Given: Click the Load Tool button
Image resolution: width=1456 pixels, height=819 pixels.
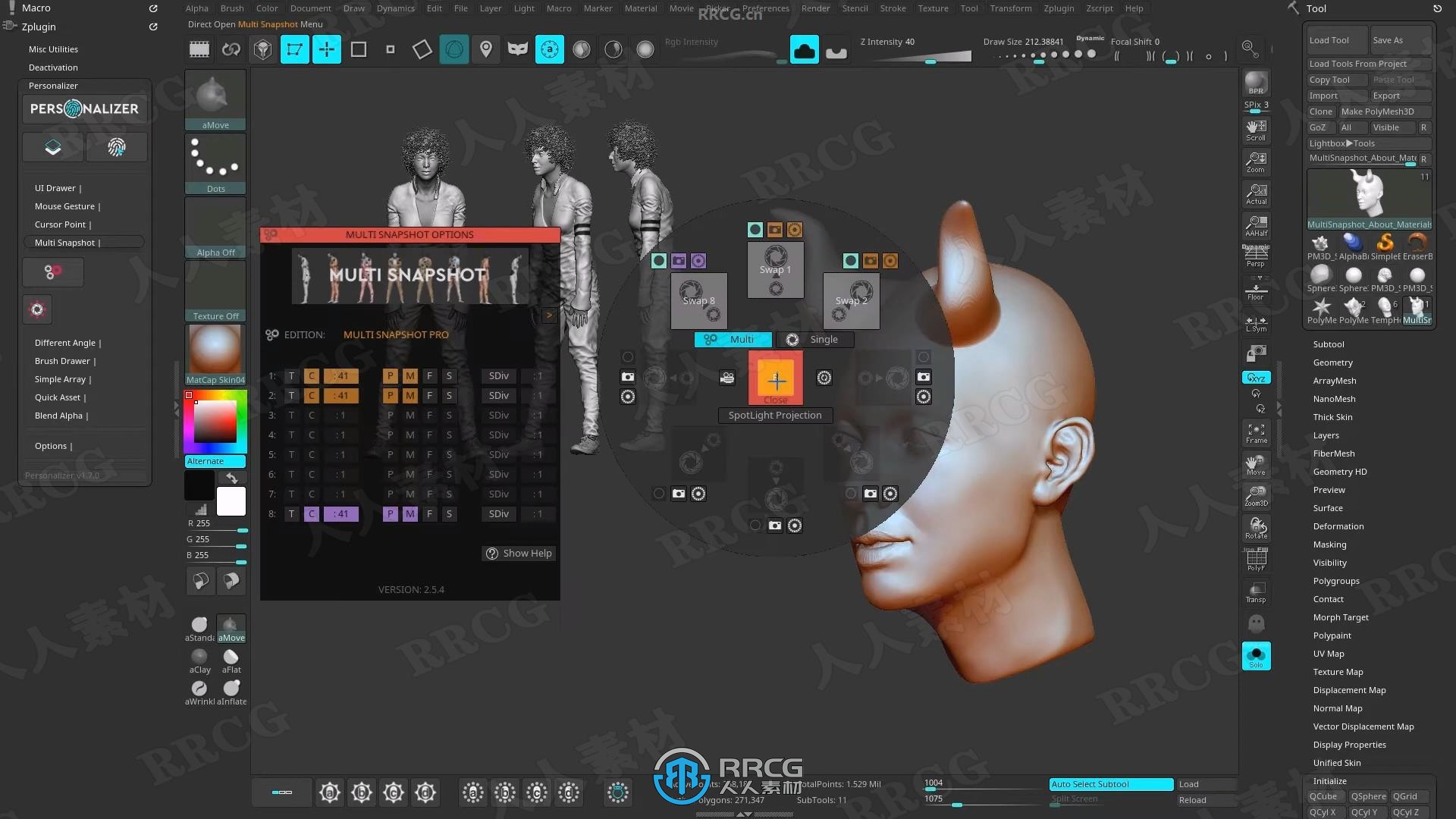Looking at the screenshot, I should click(x=1337, y=40).
